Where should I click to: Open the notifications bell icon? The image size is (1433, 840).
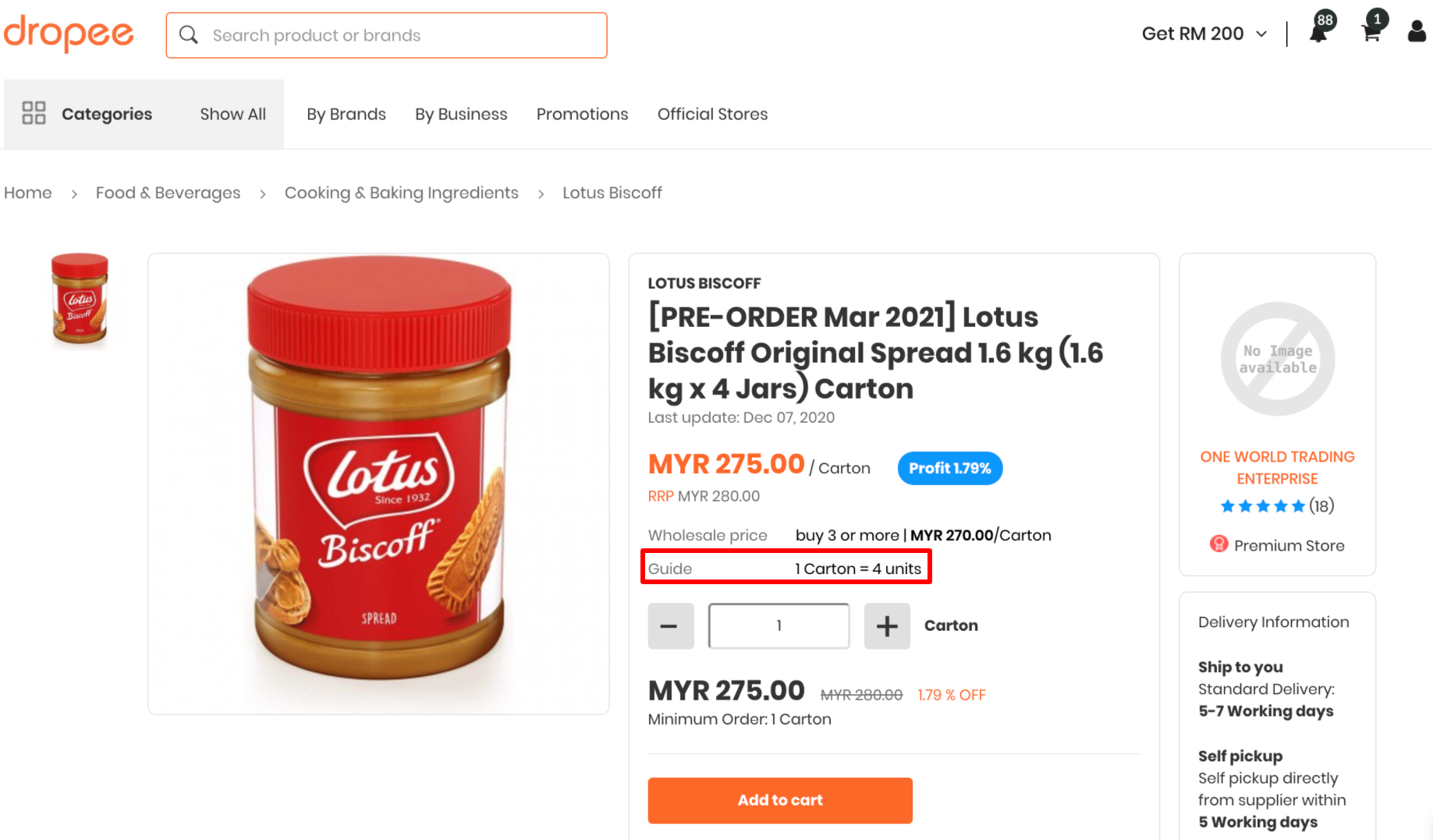click(1318, 34)
